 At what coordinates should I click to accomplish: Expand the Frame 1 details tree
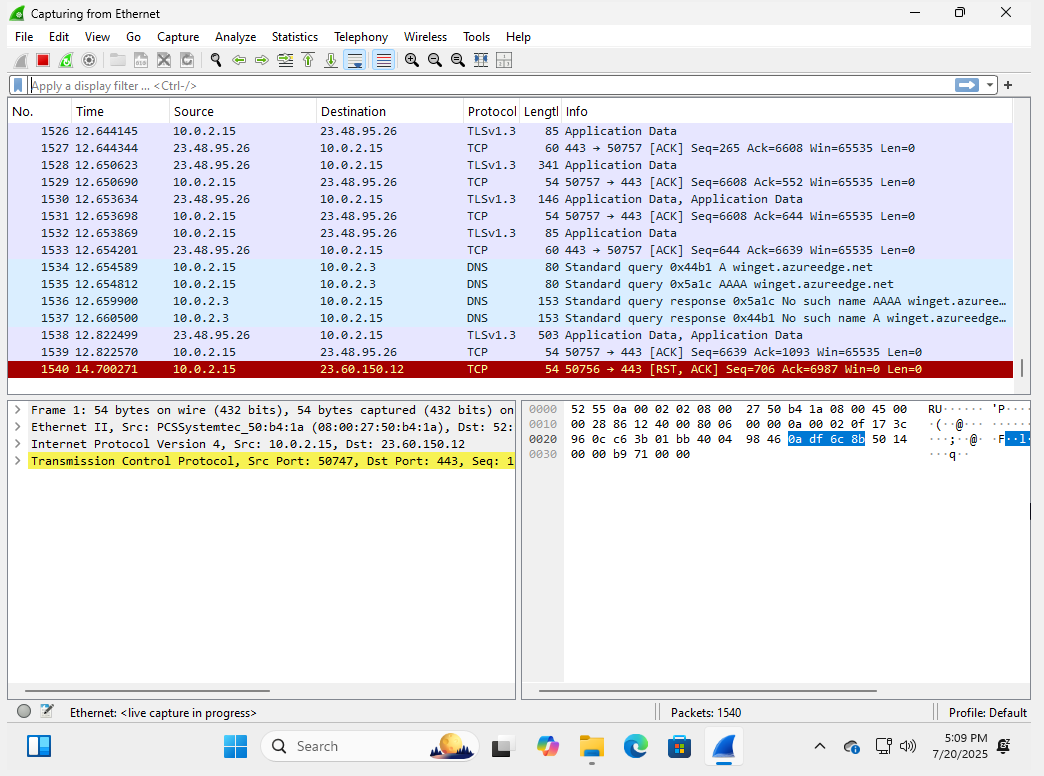click(x=18, y=410)
